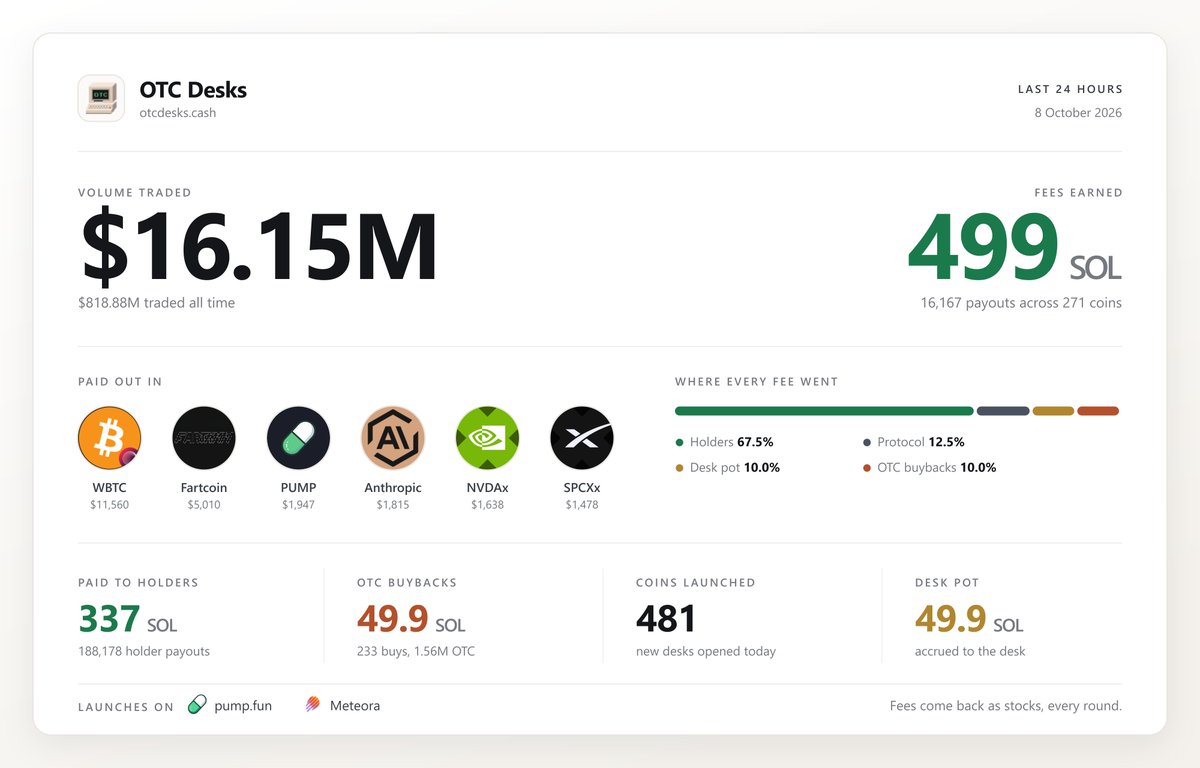Click the 'Protocol 12.5%' legend label
Screen dimensions: 1200x768
pyautogui.click(x=920, y=442)
